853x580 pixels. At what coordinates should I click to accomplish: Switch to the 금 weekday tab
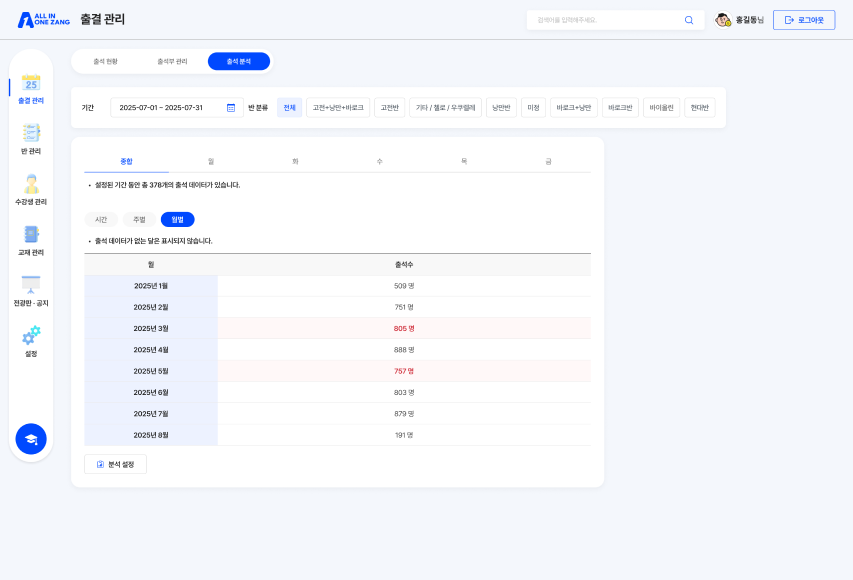point(548,162)
